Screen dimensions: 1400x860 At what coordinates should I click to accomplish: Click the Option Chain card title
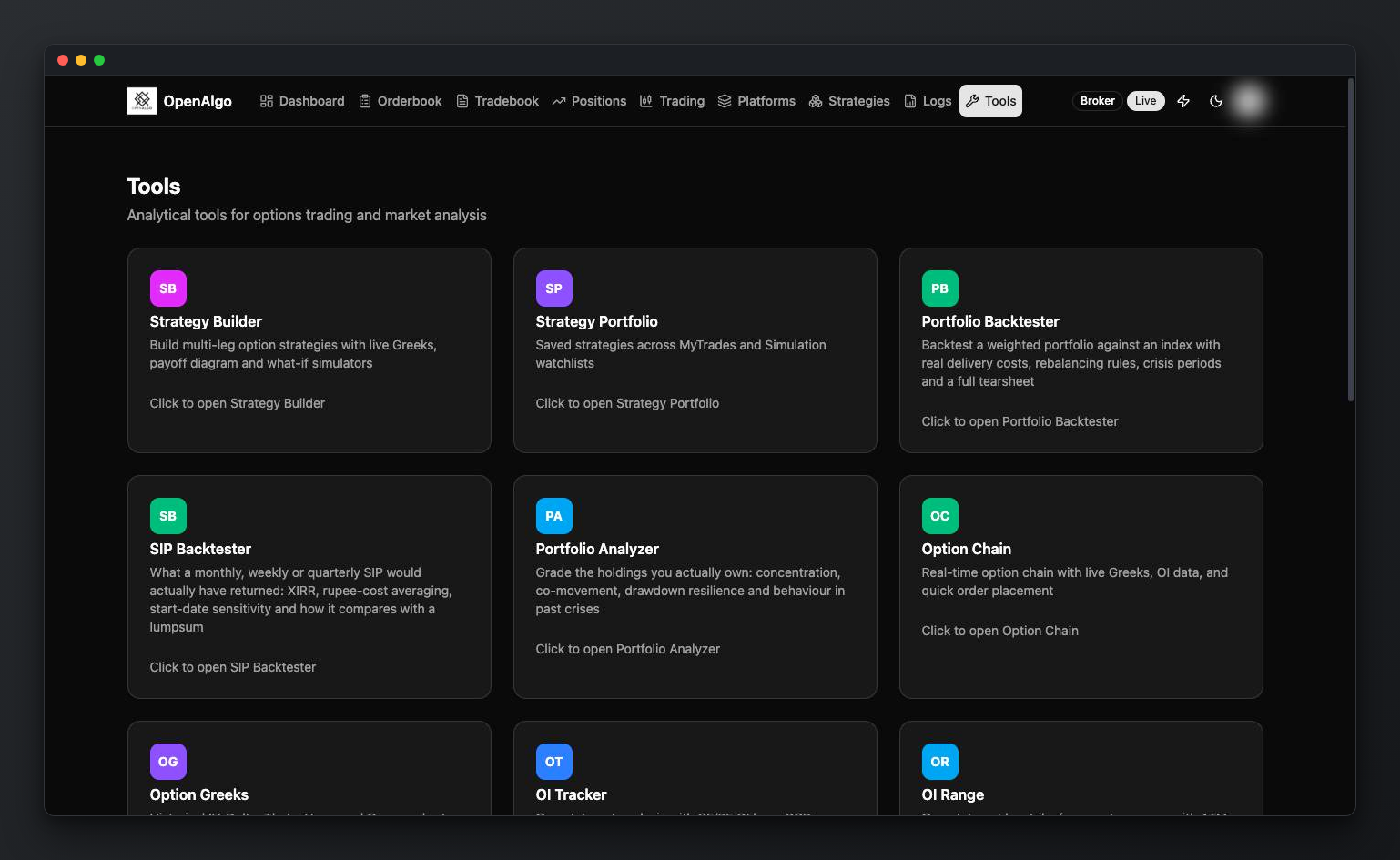[x=967, y=549]
